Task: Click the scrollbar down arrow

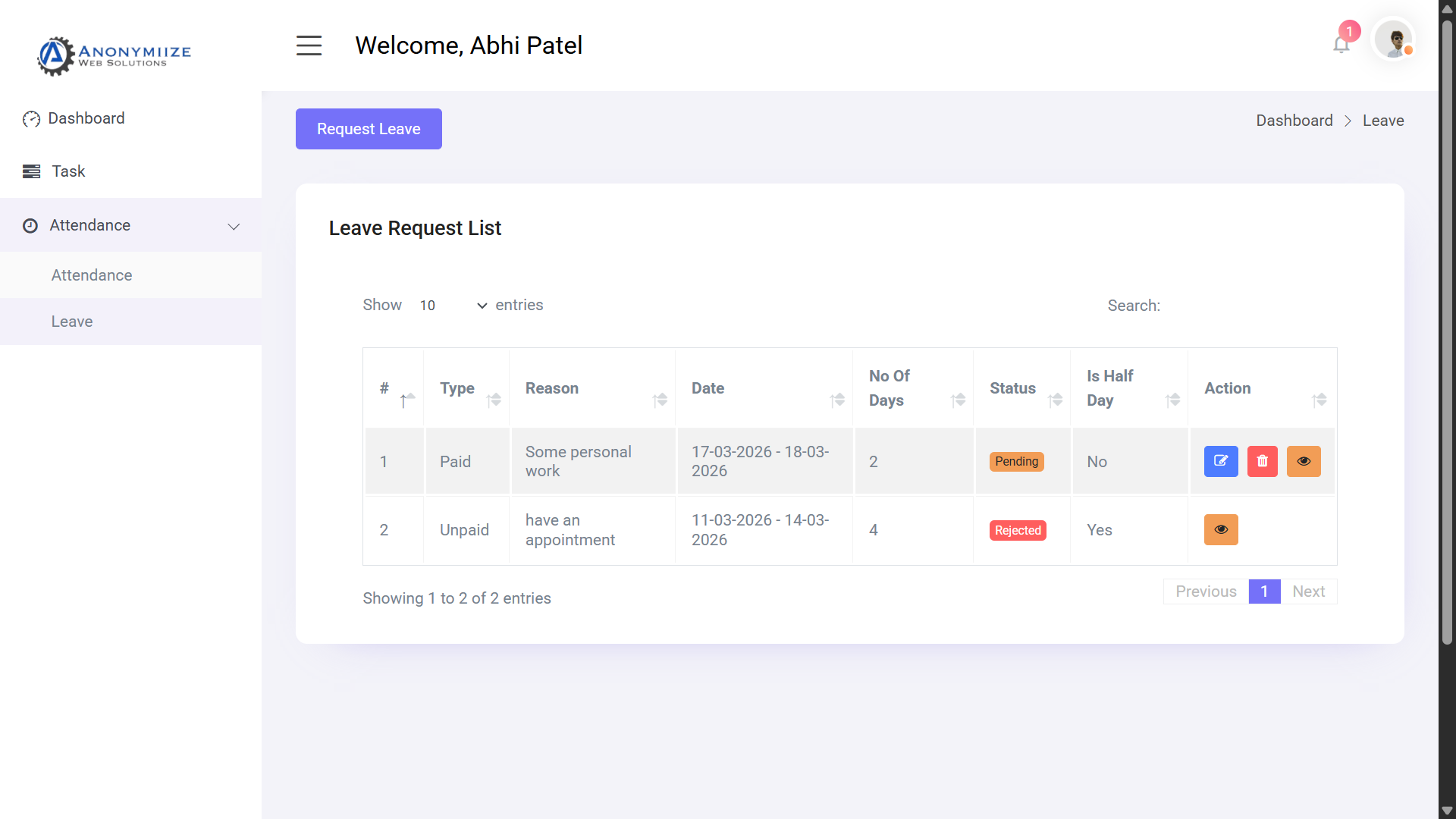Action: (1447, 811)
